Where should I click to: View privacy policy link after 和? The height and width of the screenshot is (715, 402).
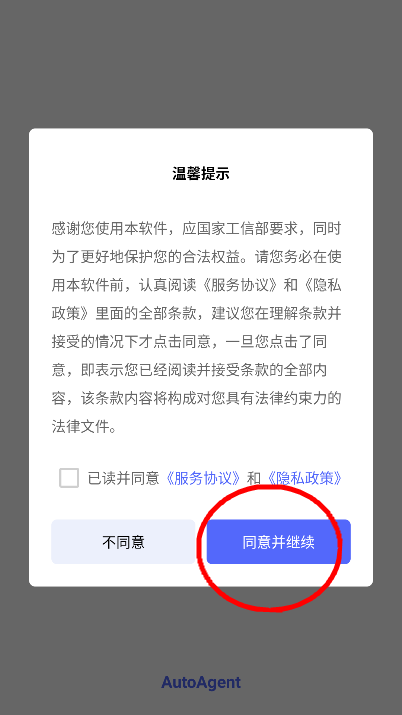click(x=305, y=478)
